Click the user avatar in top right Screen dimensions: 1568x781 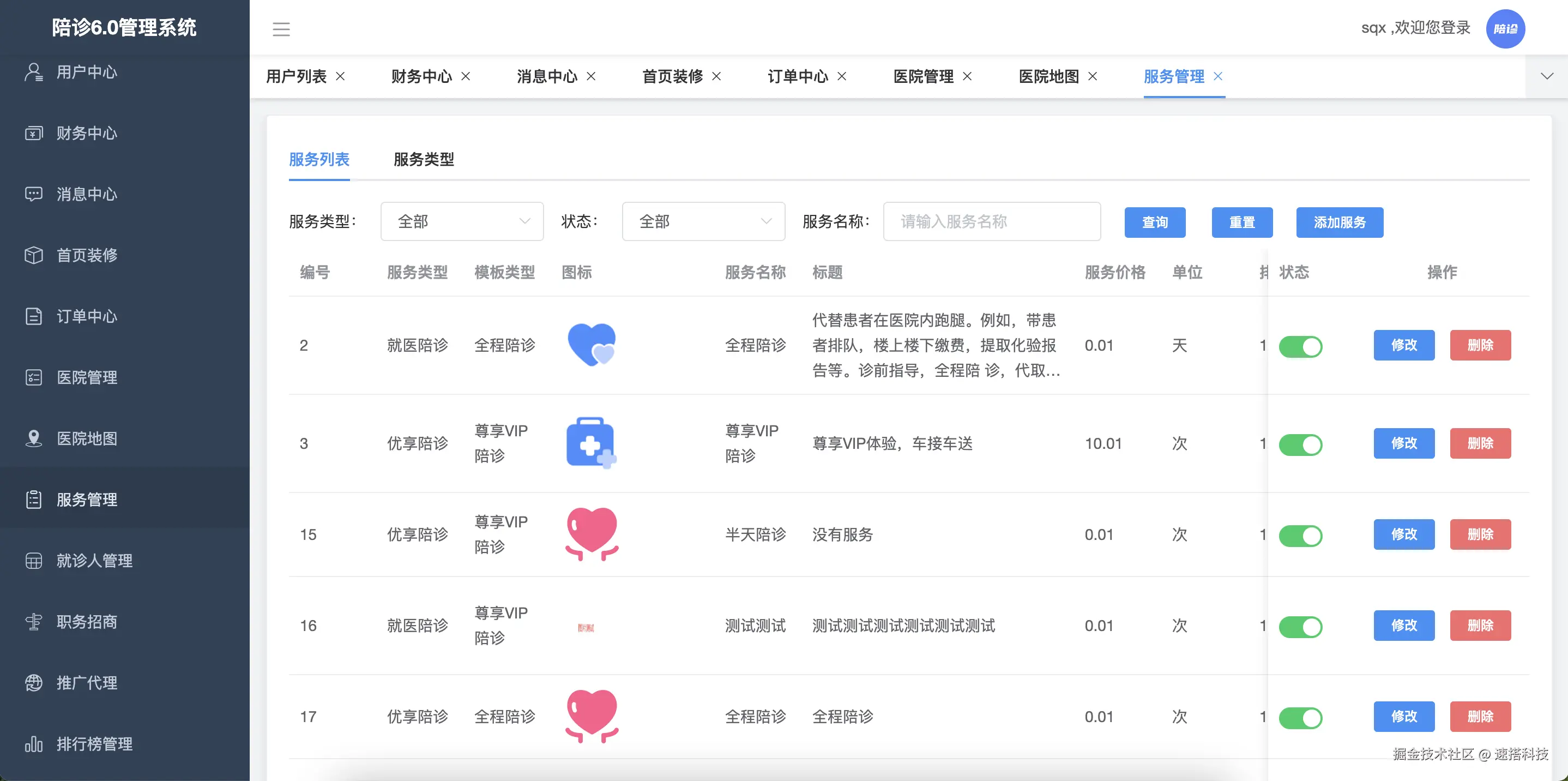coord(1505,28)
